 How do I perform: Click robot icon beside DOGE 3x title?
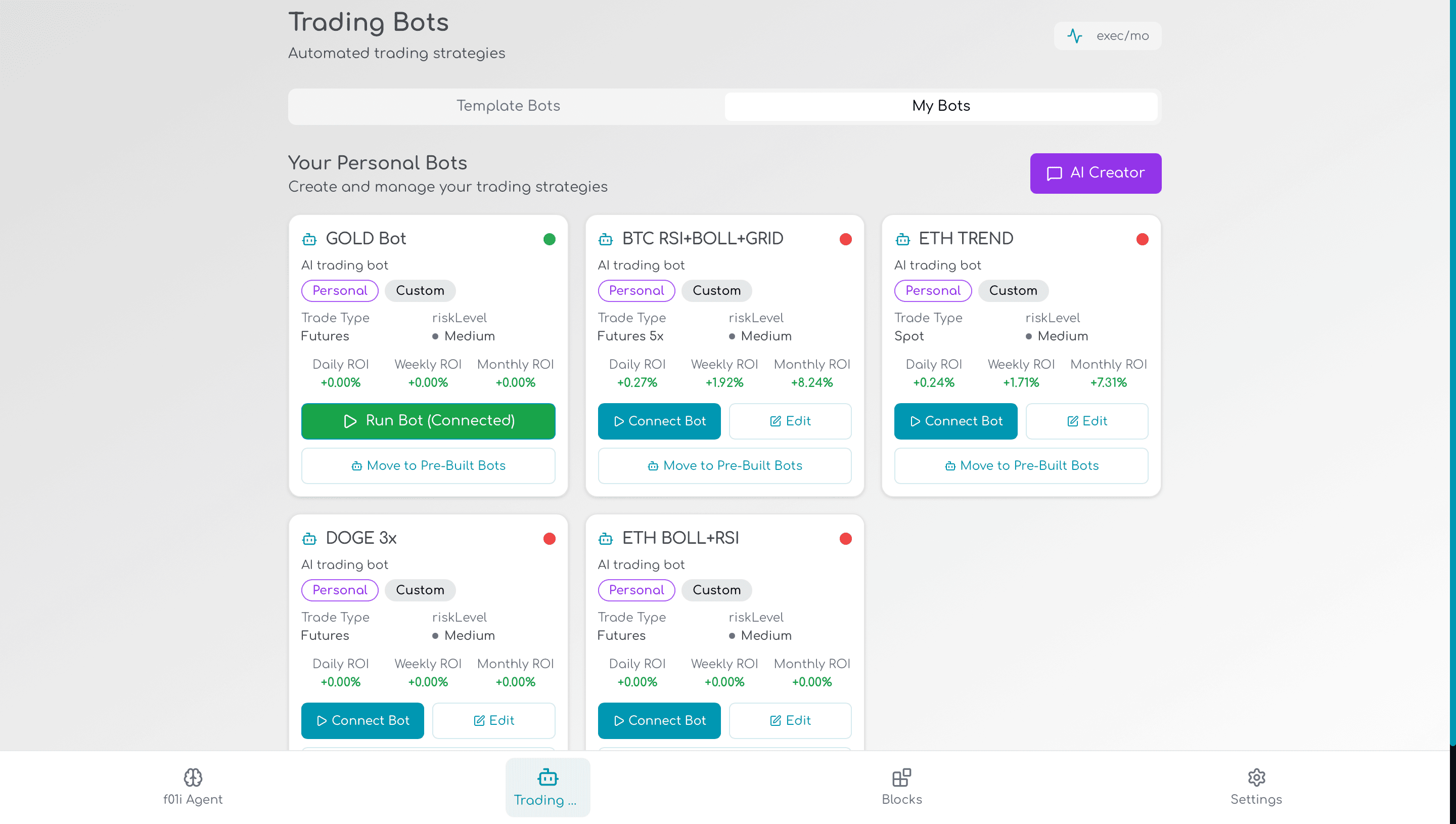(x=309, y=539)
